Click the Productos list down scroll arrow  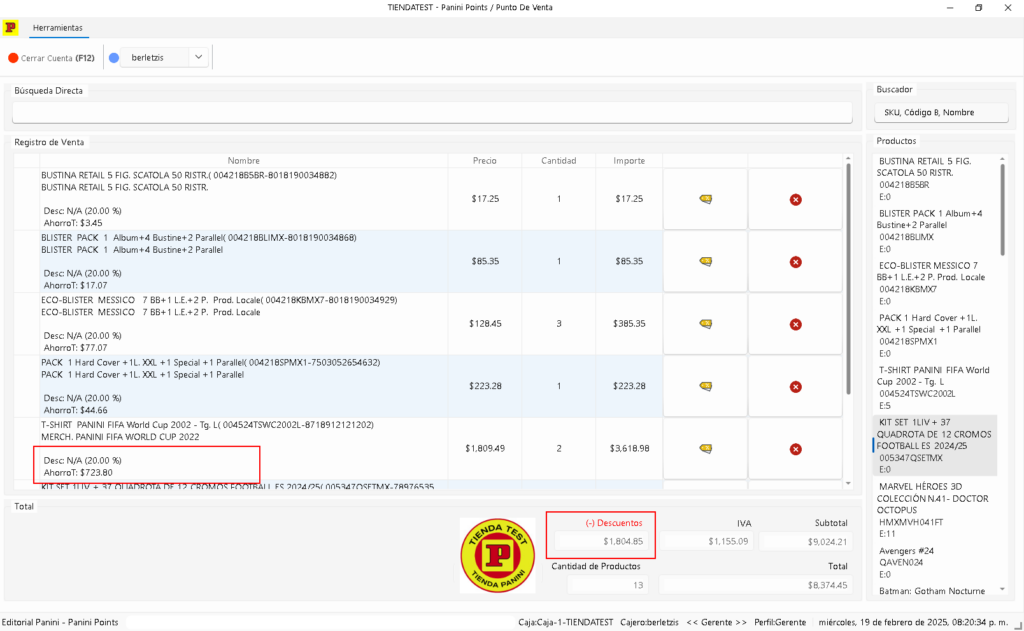coord(1002,590)
